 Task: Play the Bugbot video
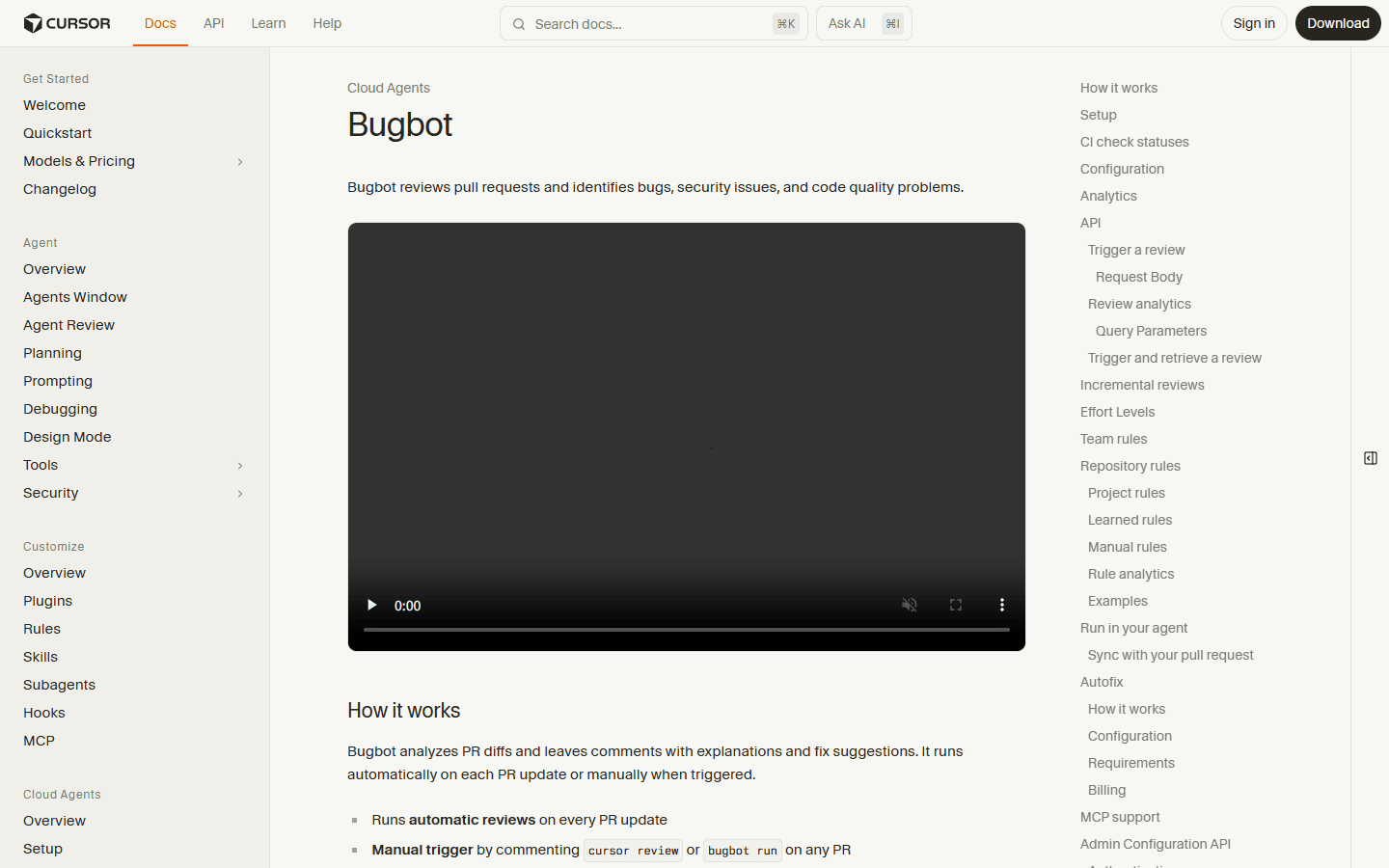point(371,605)
